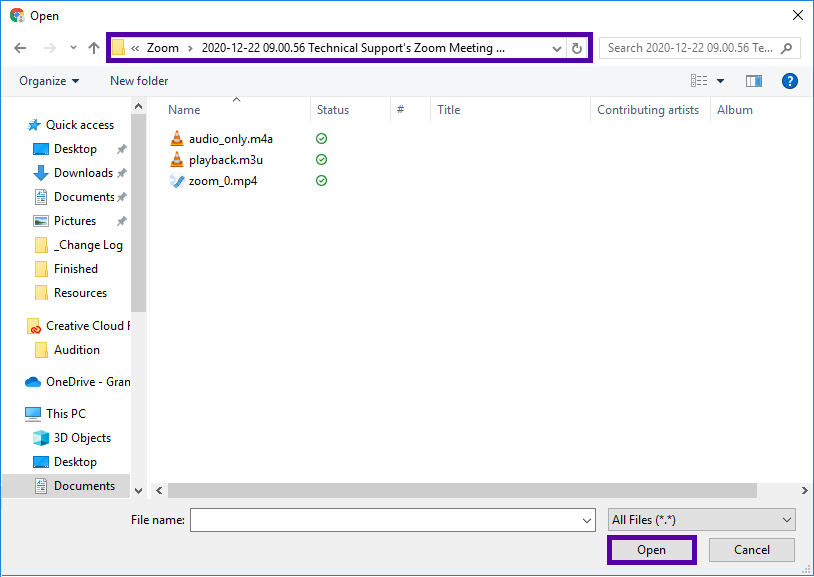Screen dimensions: 814x577
Task: Click the Forward navigation arrow
Action: tap(50, 48)
